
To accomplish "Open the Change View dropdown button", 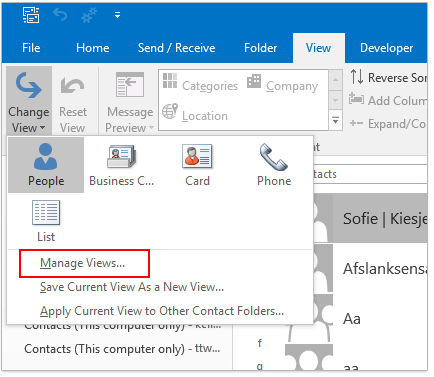I will (29, 101).
